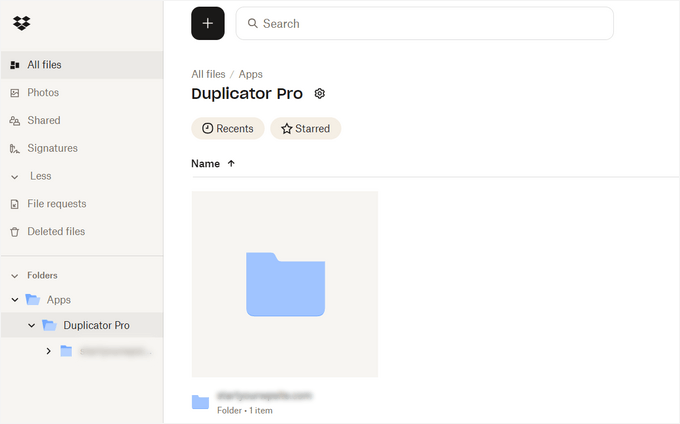Open Duplicator Pro folder settings gear

pyautogui.click(x=320, y=94)
